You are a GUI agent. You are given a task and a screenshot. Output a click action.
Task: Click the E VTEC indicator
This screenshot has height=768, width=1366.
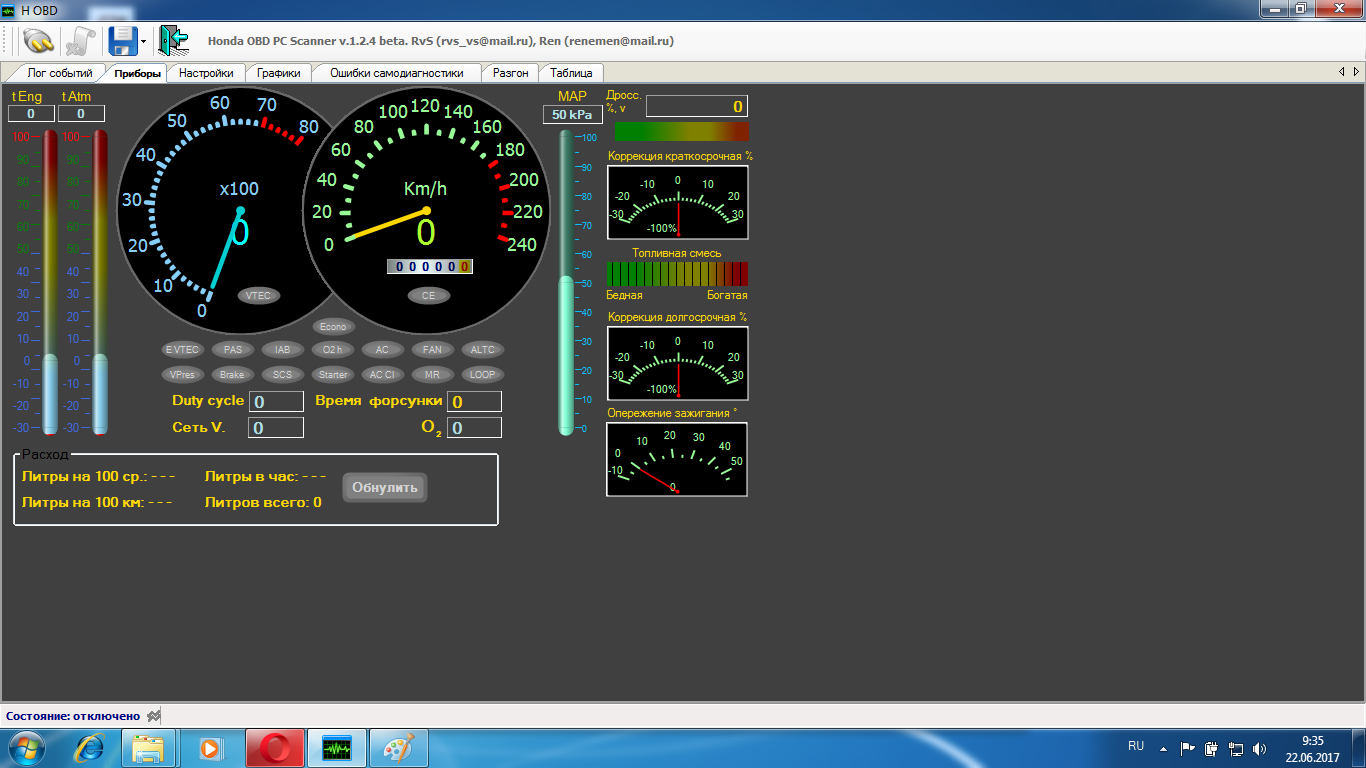[x=183, y=350]
